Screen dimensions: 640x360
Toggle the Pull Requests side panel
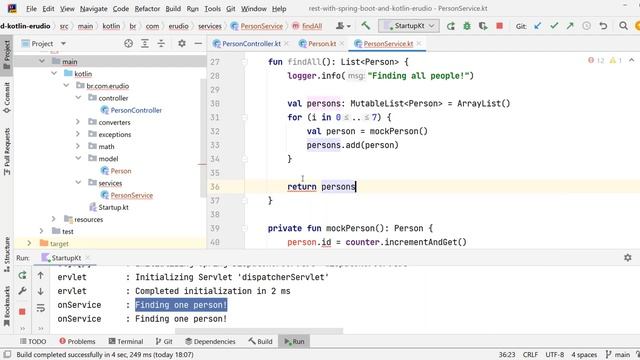pyautogui.click(x=7, y=151)
